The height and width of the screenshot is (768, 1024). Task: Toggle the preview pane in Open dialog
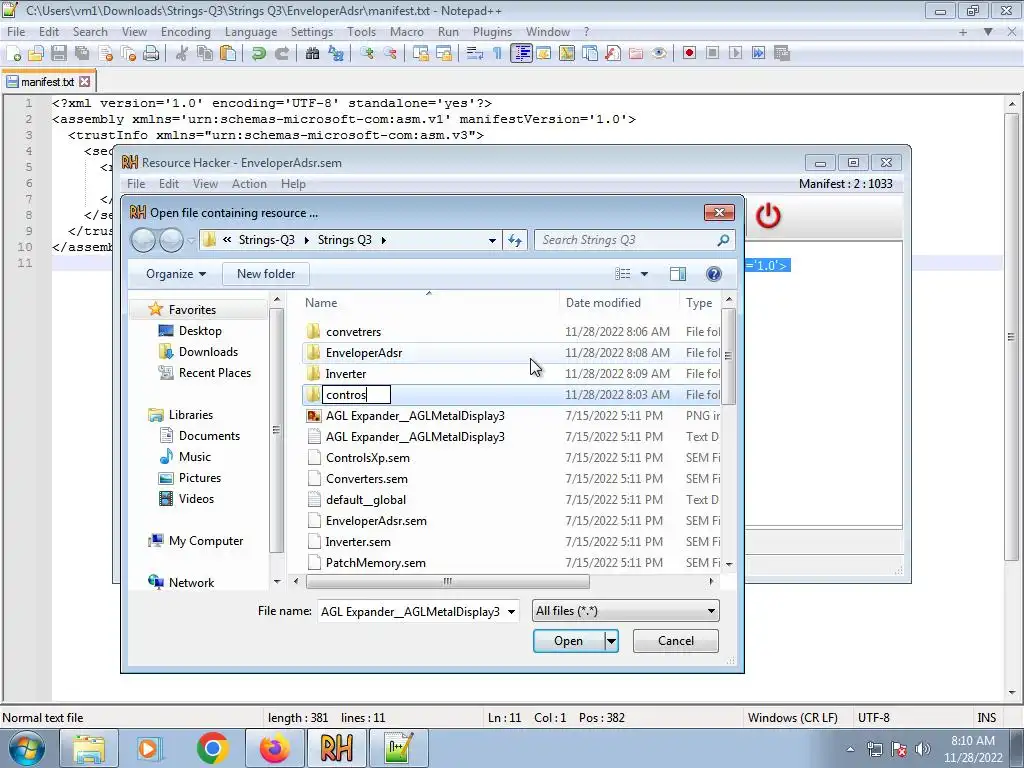tap(678, 274)
